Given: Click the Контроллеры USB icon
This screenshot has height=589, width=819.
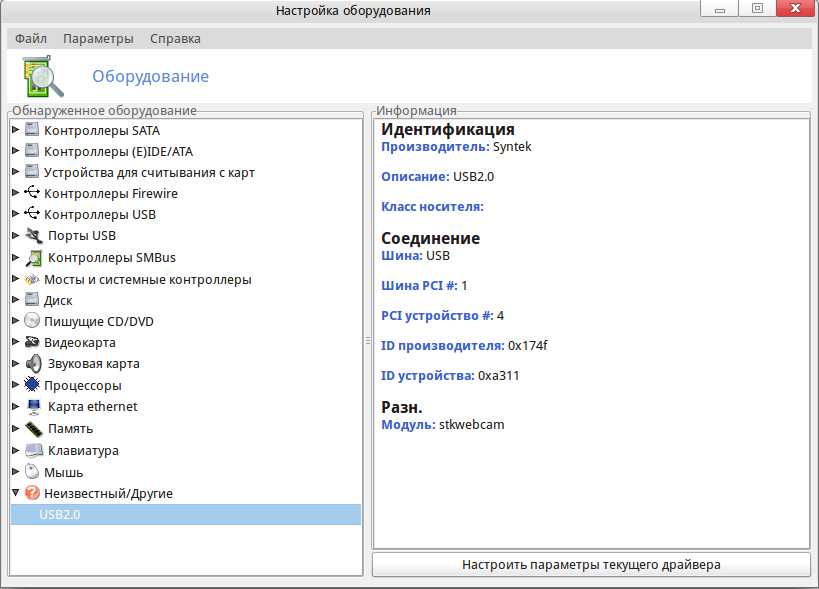Looking at the screenshot, I should (x=32, y=213).
